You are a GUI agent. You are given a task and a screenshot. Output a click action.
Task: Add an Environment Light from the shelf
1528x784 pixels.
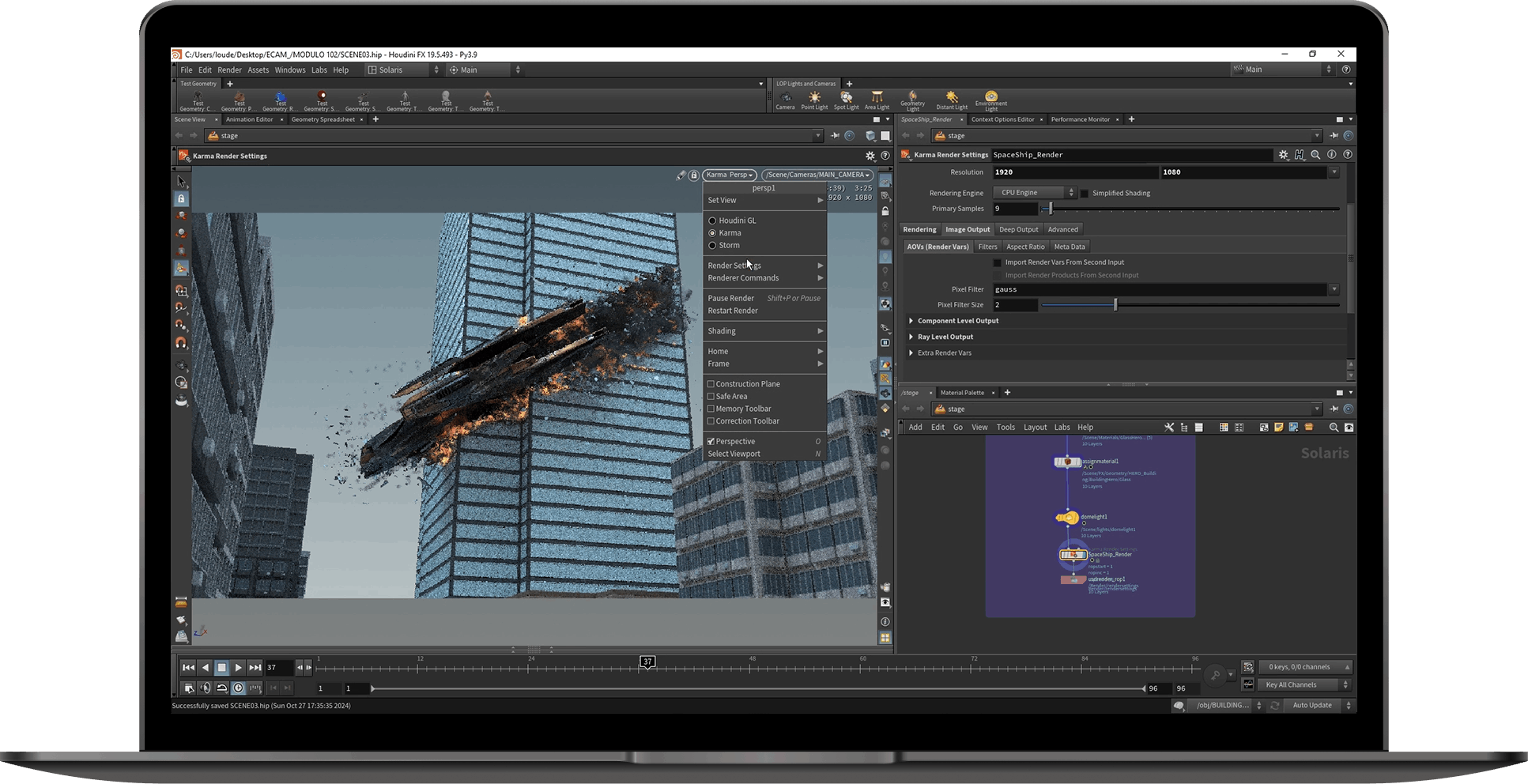pos(990,100)
